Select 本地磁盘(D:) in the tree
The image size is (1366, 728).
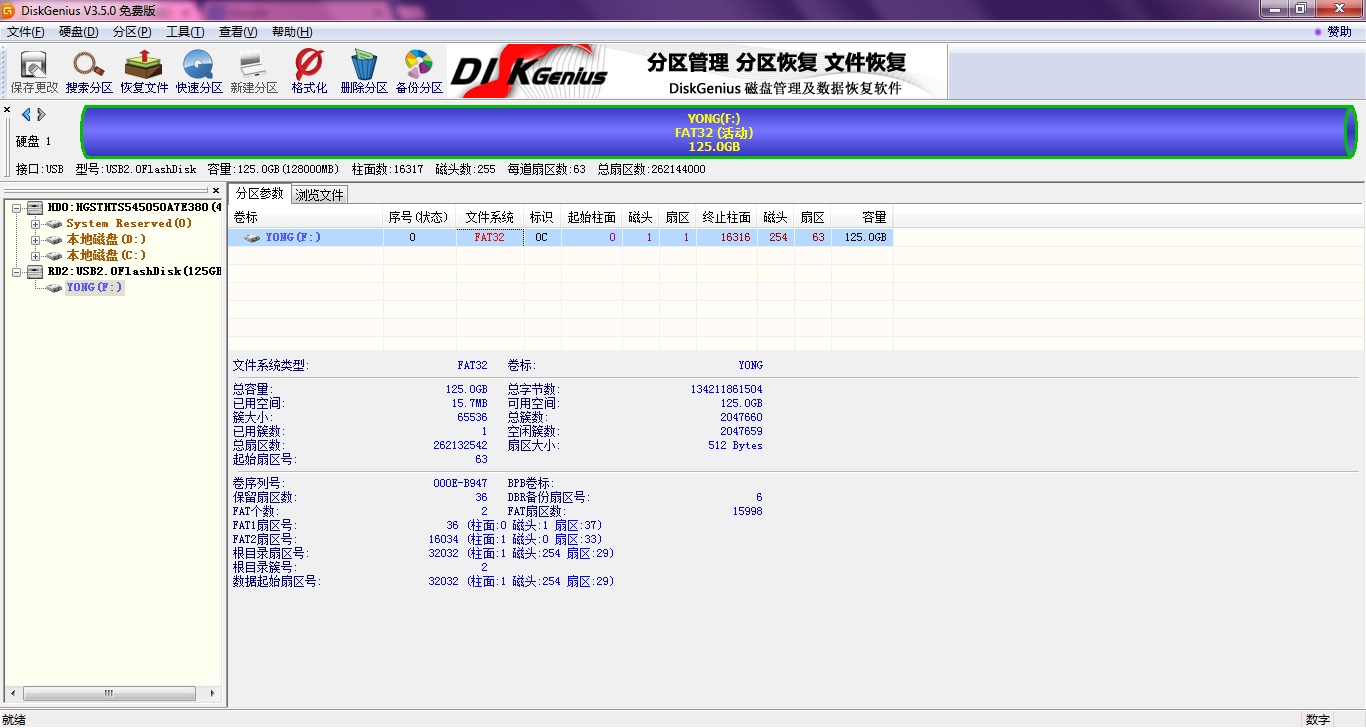107,240
